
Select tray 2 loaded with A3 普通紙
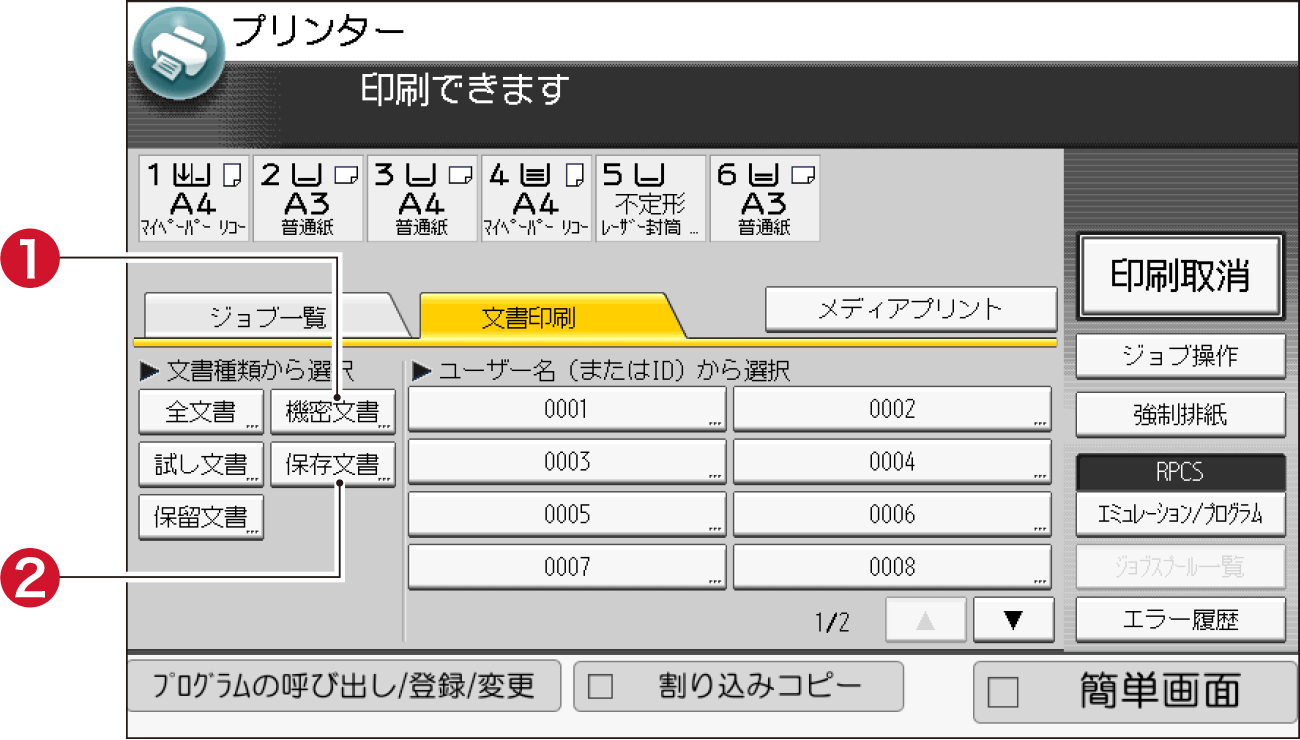pos(307,198)
